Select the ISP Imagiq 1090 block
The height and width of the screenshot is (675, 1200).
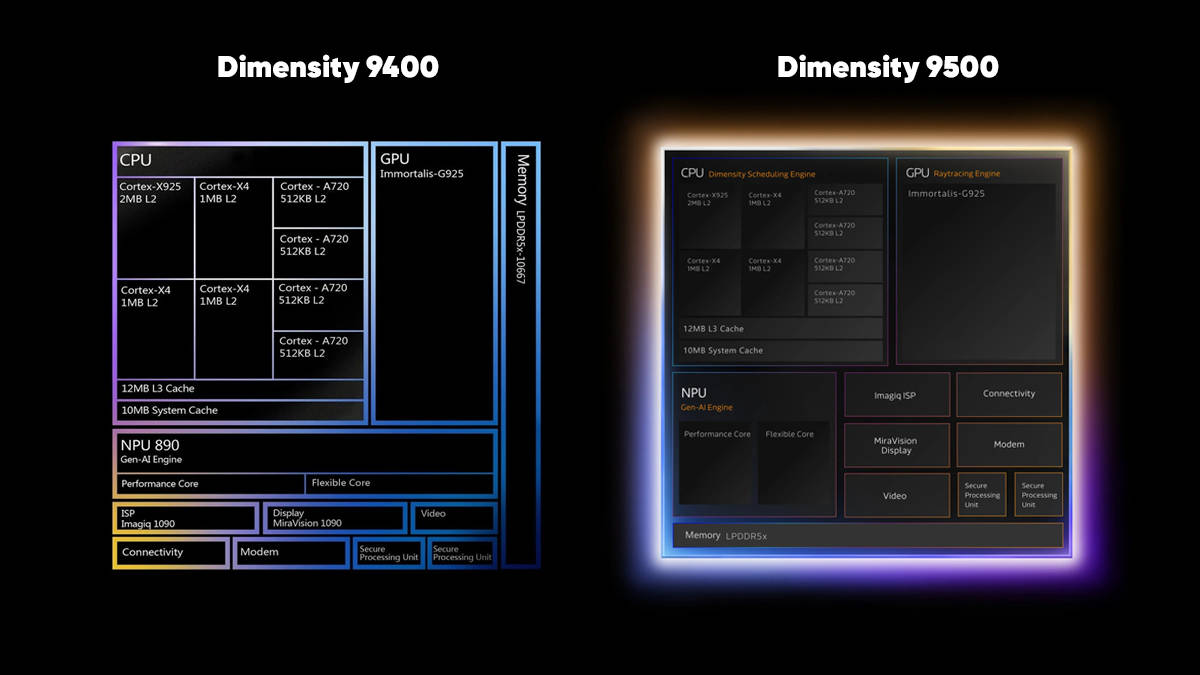coord(185,518)
